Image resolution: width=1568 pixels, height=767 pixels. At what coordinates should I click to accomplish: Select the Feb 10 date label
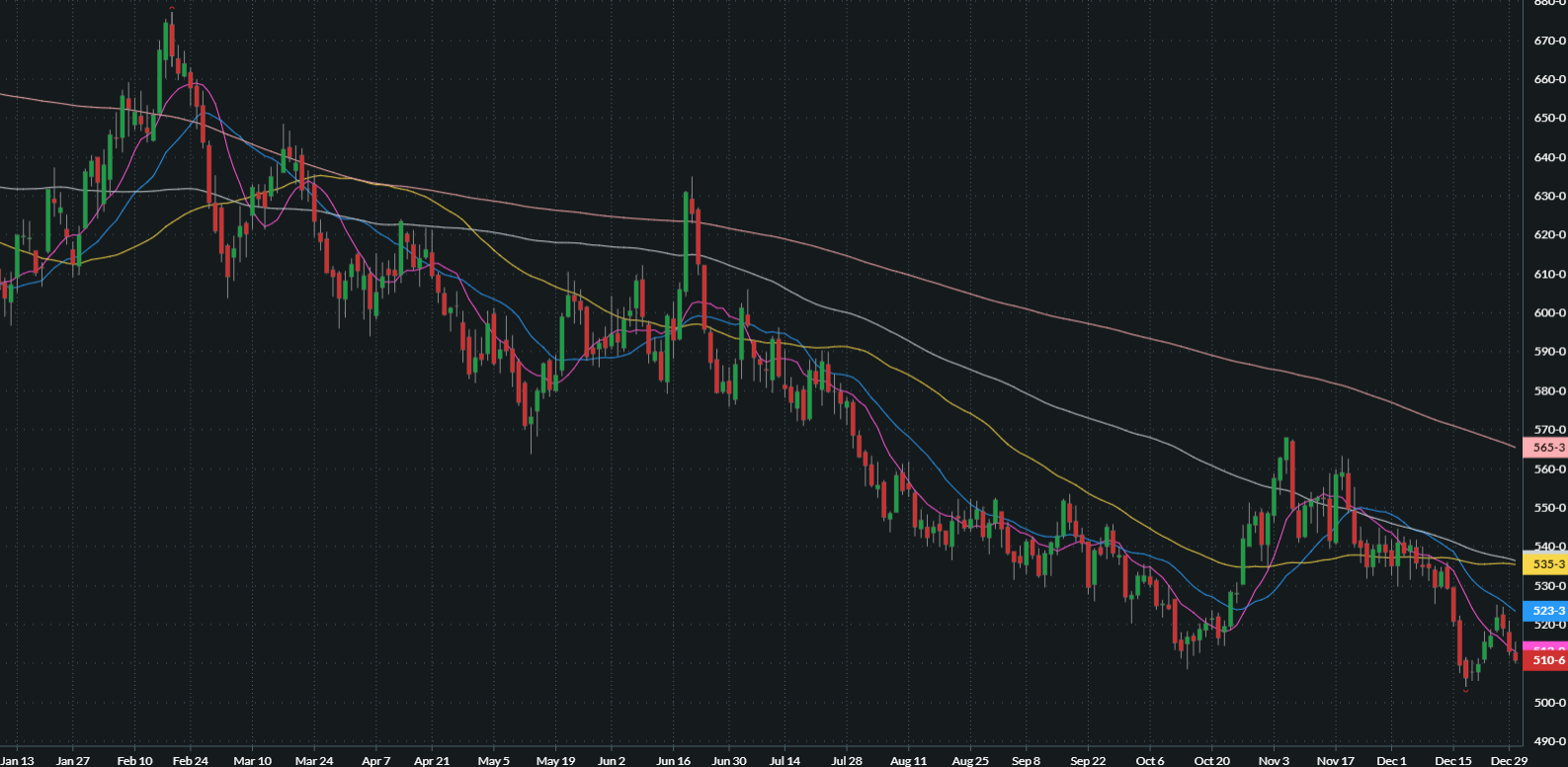point(134,761)
